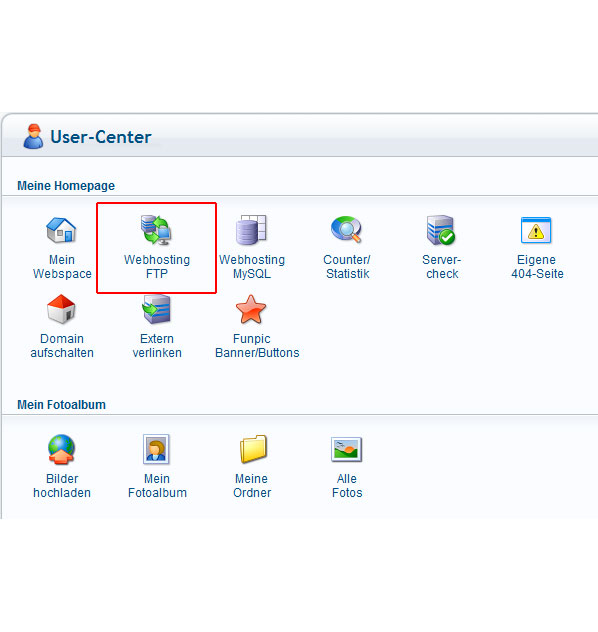Open the Domain aufschalten red house icon
Image resolution: width=598 pixels, height=632 pixels.
tap(61, 309)
